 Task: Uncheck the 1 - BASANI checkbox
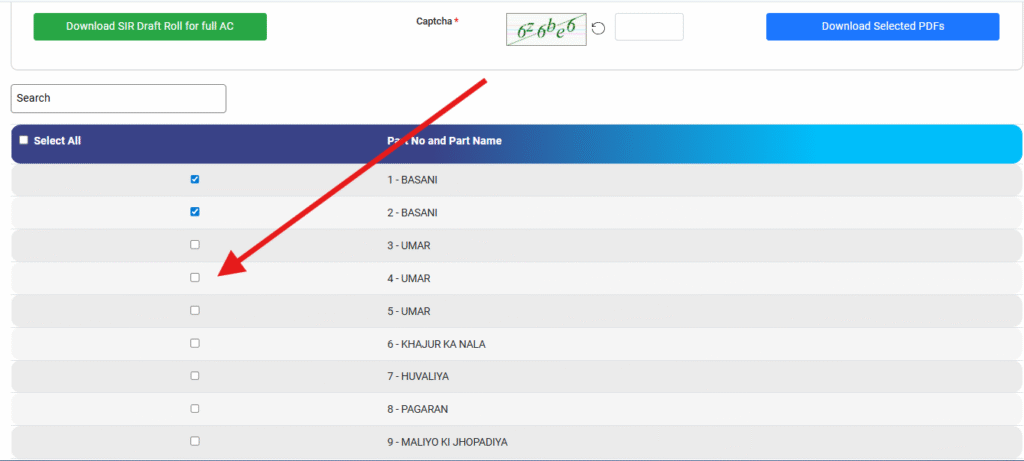[x=195, y=180]
